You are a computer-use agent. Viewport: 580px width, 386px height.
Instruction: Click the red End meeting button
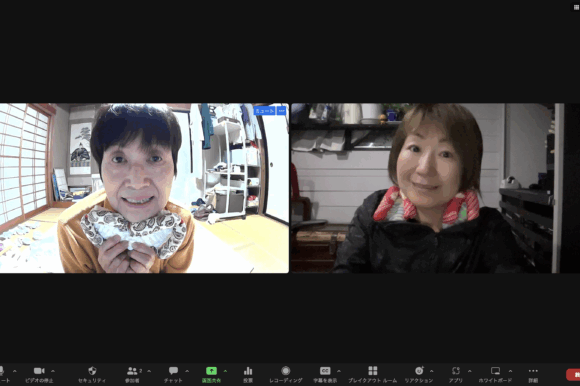(573, 375)
